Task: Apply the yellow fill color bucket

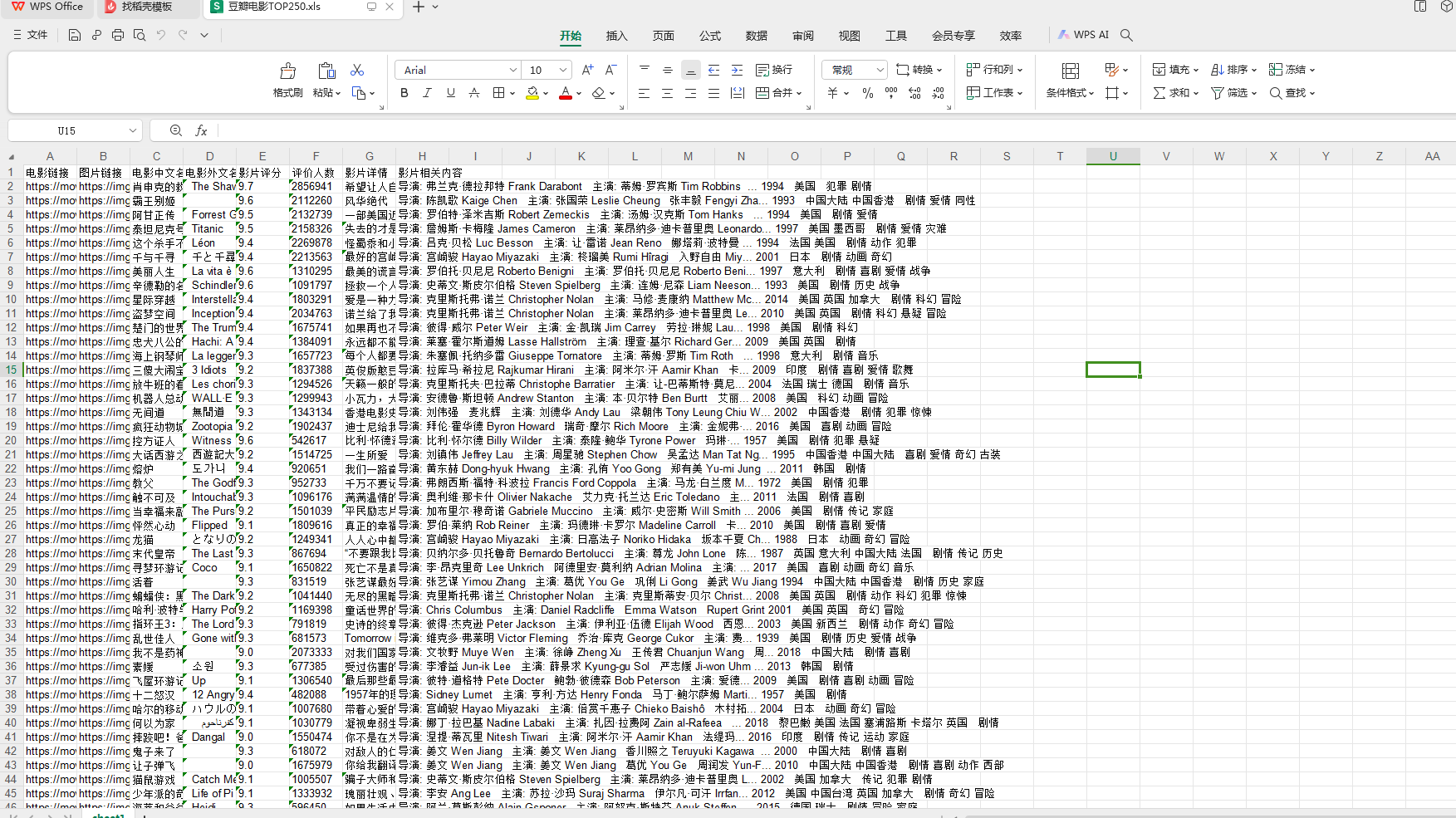Action: pyautogui.click(x=532, y=93)
